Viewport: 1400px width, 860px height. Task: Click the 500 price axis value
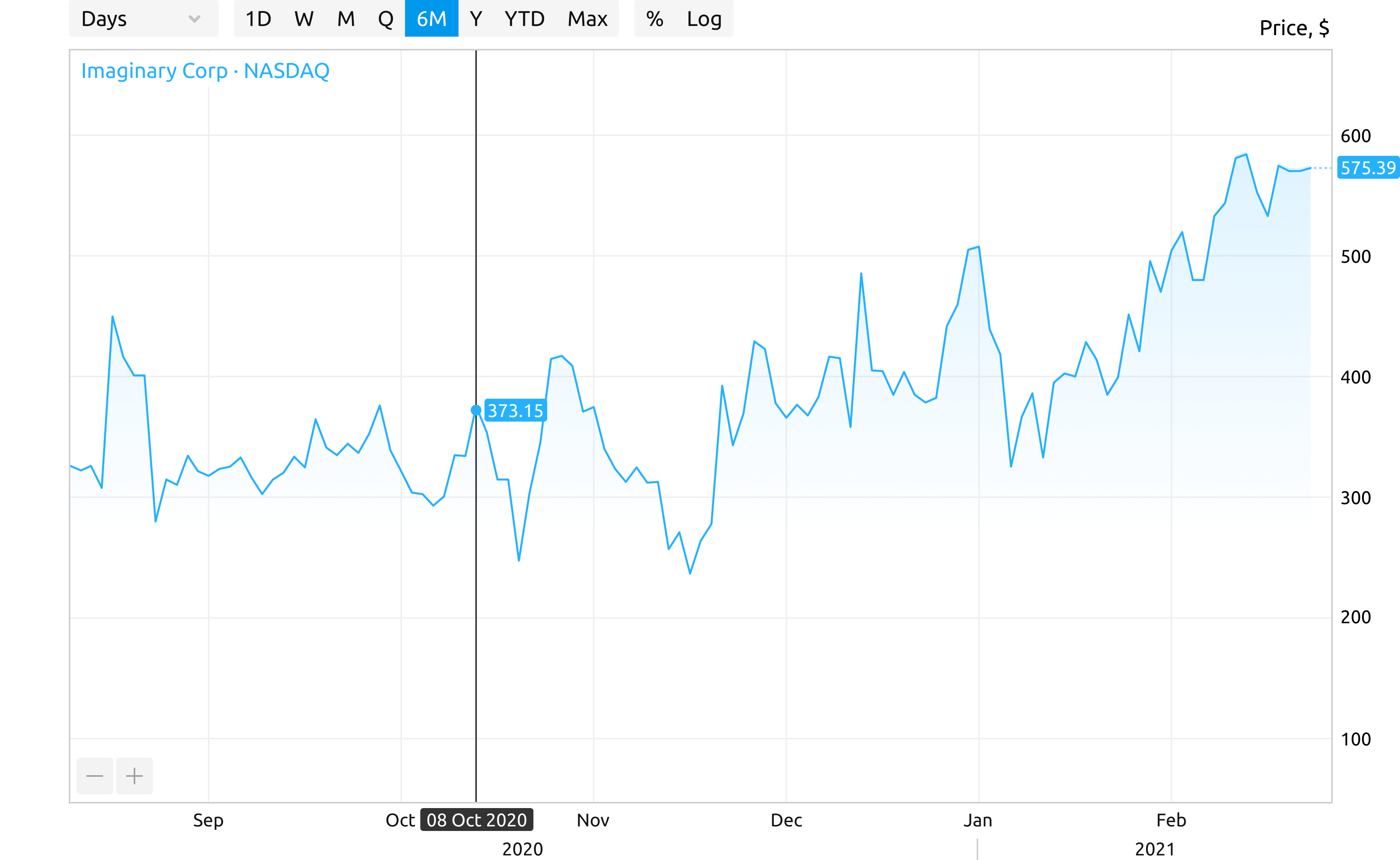point(1356,257)
